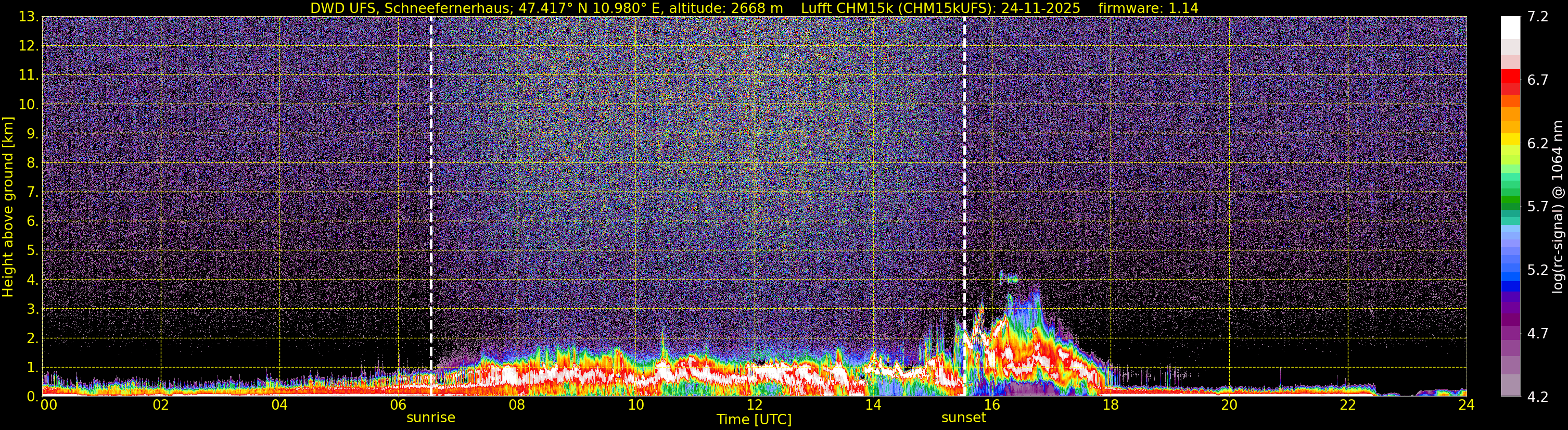
Task: Click the purple colorbar segment near 4.7
Action: tap(1511, 333)
